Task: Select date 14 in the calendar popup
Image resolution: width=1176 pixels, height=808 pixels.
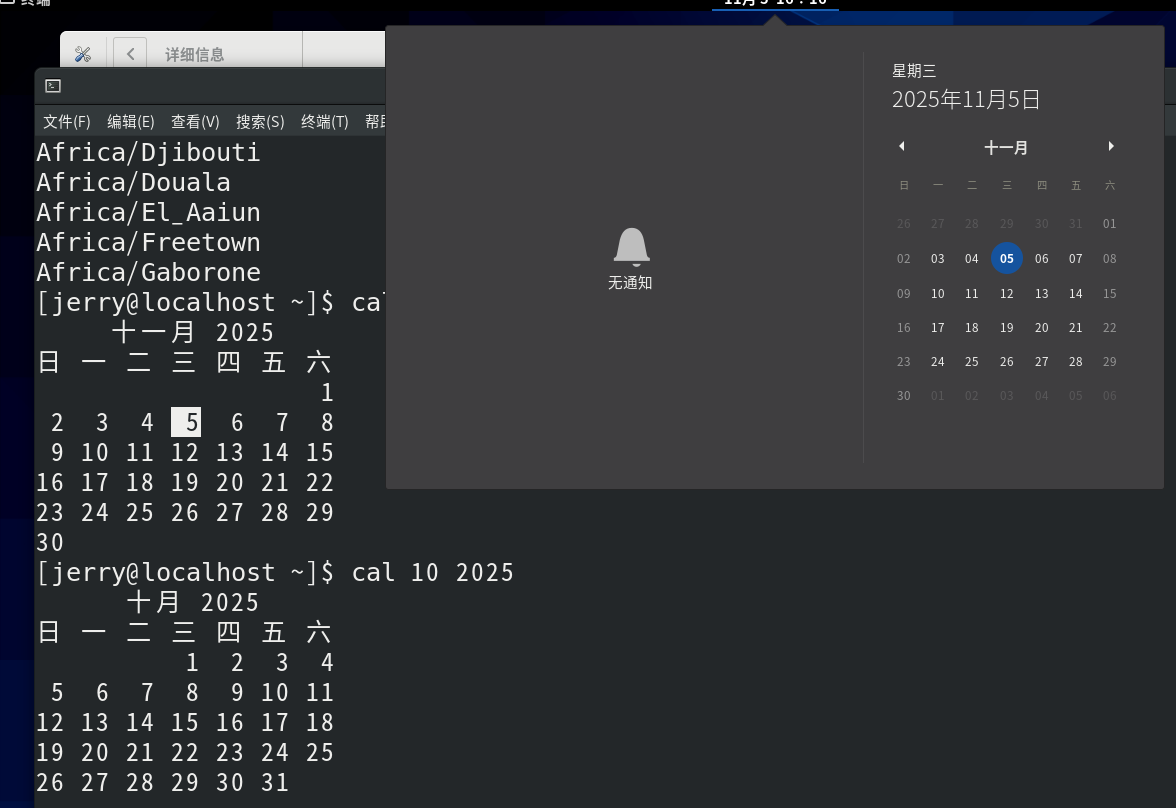Action: [1076, 293]
